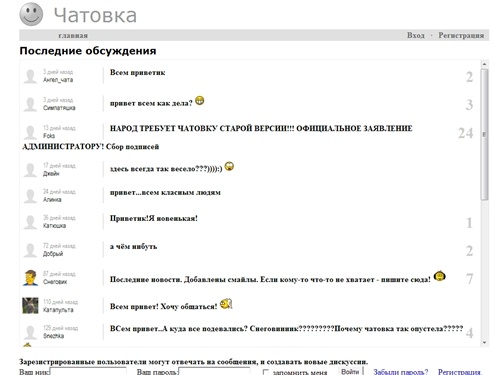The width and height of the screenshot is (500, 375).
Task: Click username Катапульта
Action: click(58, 310)
